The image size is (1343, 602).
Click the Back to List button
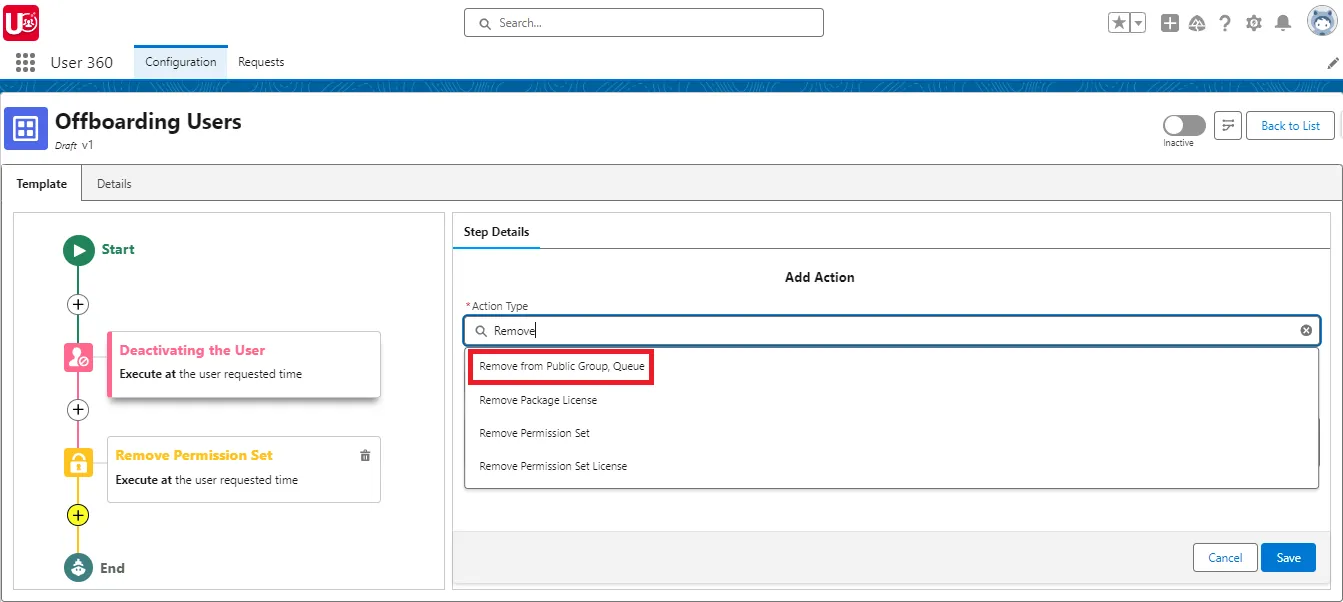(1289, 125)
